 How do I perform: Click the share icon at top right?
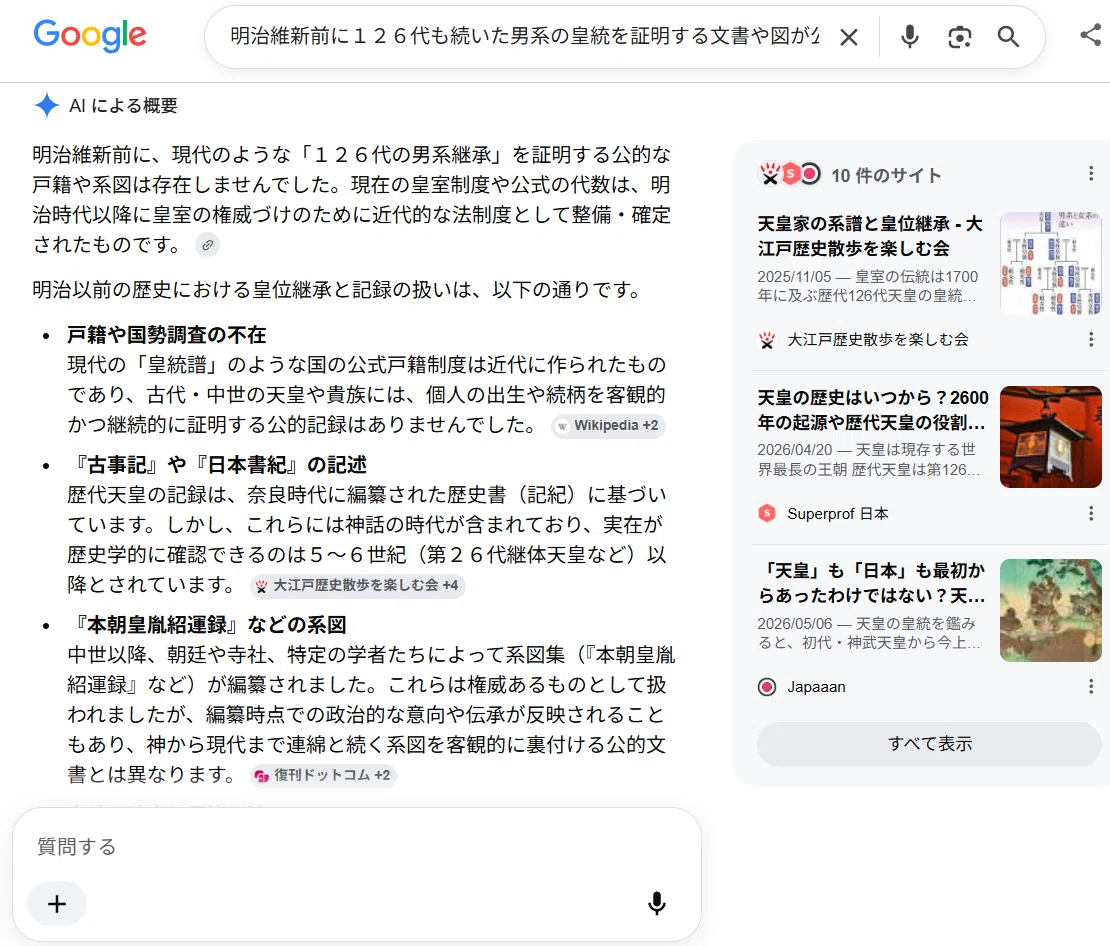click(x=1091, y=35)
